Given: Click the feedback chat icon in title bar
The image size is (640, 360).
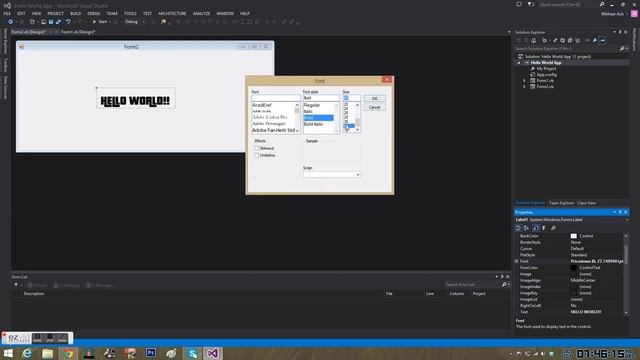Looking at the screenshot, I should tap(519, 4).
